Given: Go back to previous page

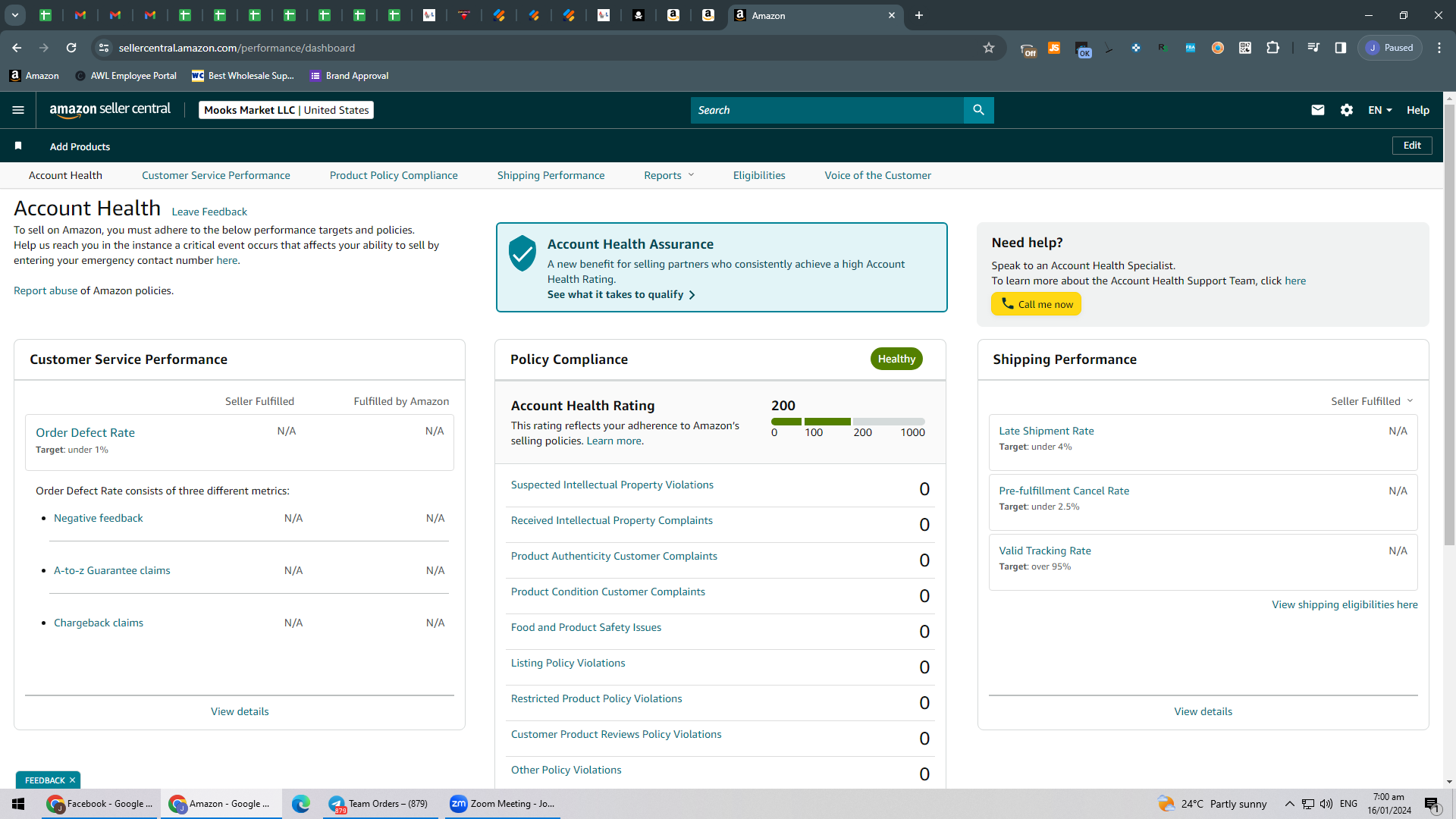Looking at the screenshot, I should 17,48.
